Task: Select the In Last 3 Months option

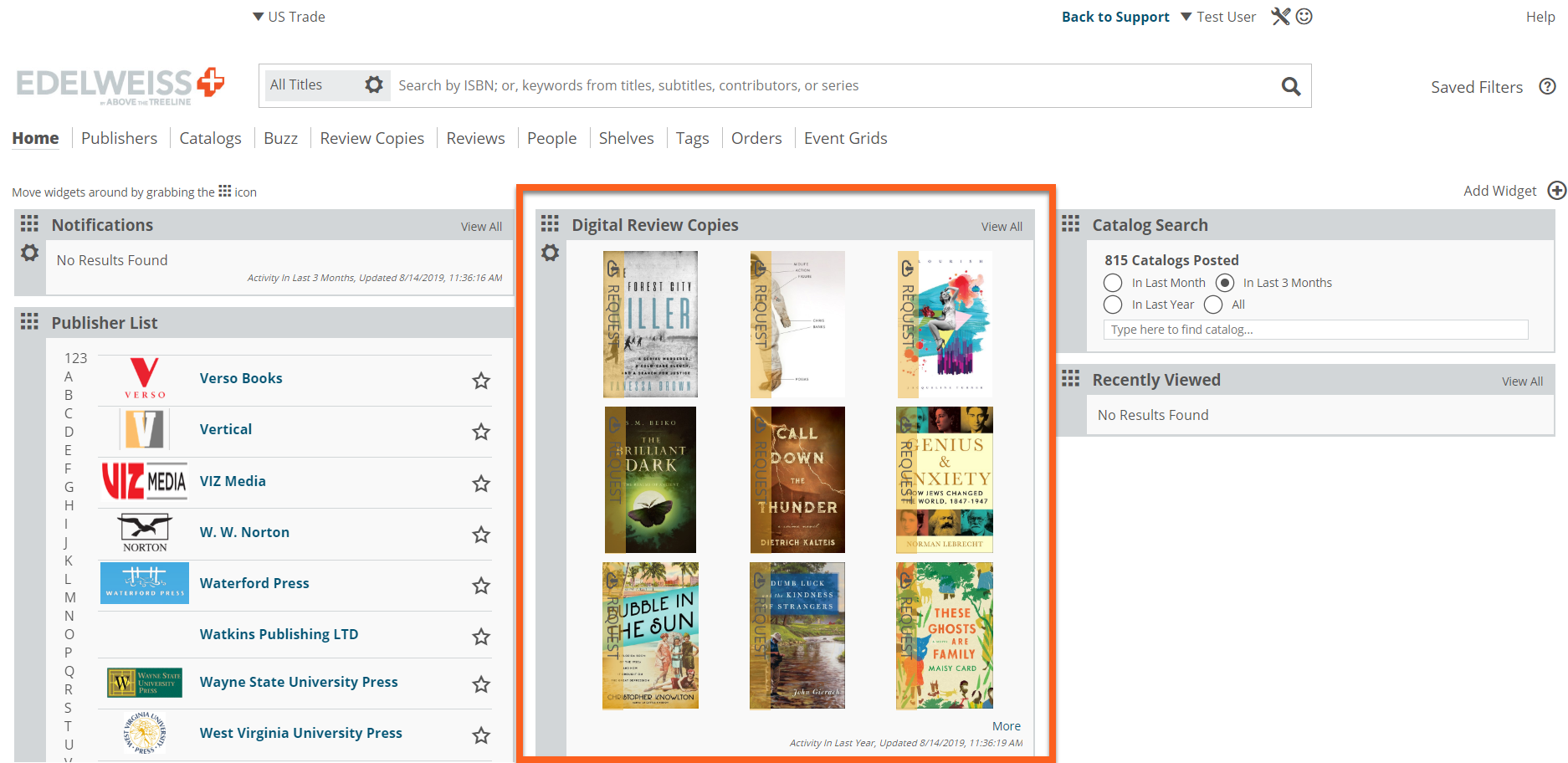Action: [x=1225, y=283]
